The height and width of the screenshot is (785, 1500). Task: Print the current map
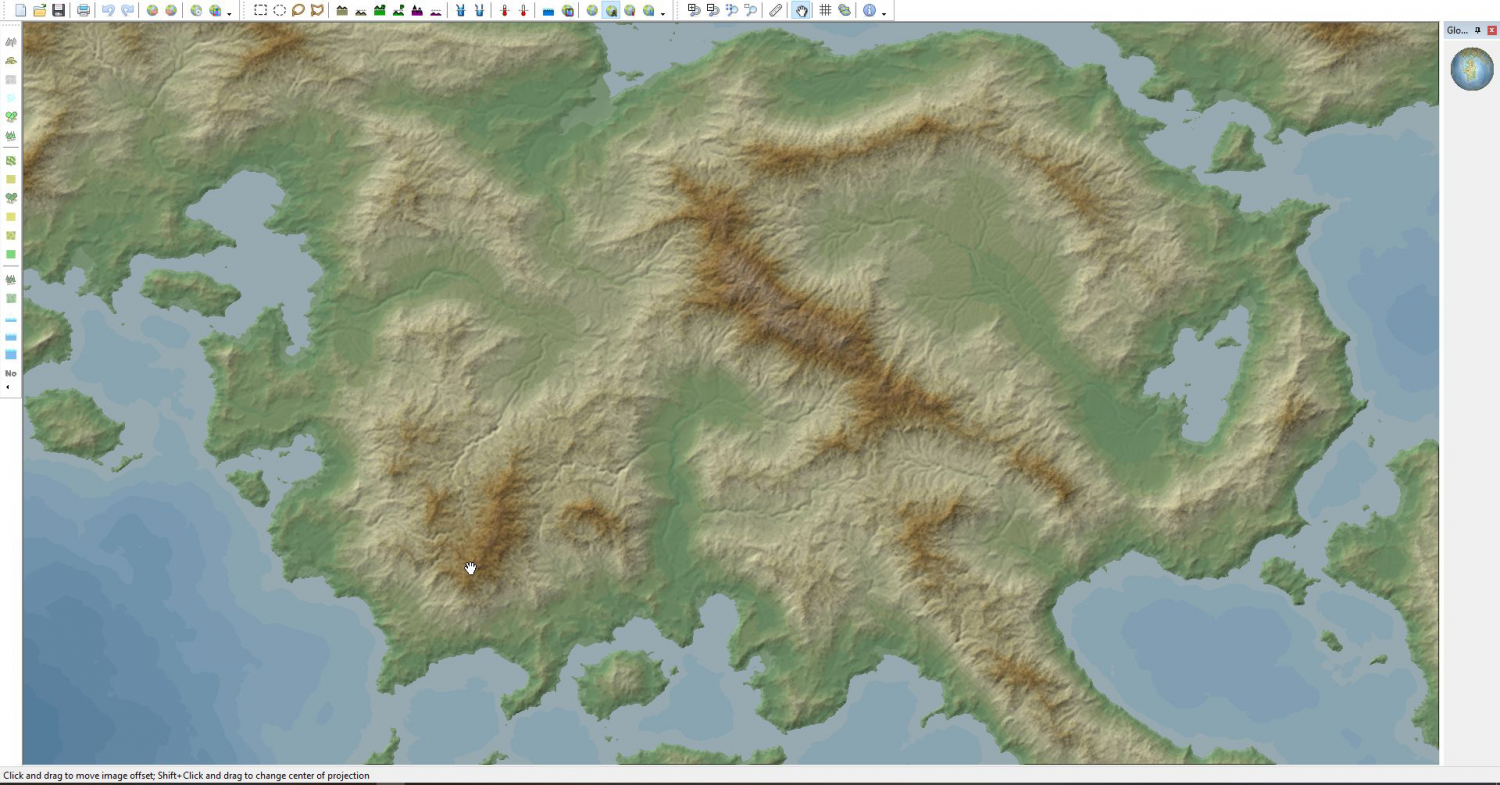(x=83, y=10)
